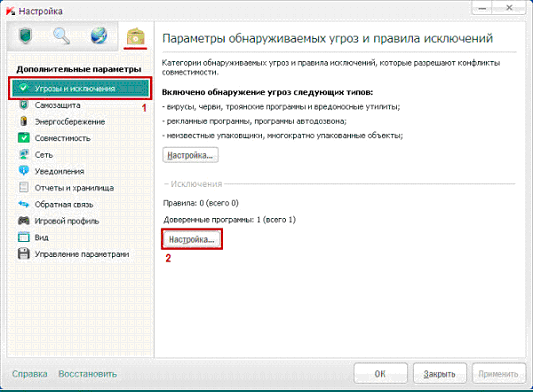Click the вирусы, черви, троянские line
The image size is (533, 392).
(281, 107)
